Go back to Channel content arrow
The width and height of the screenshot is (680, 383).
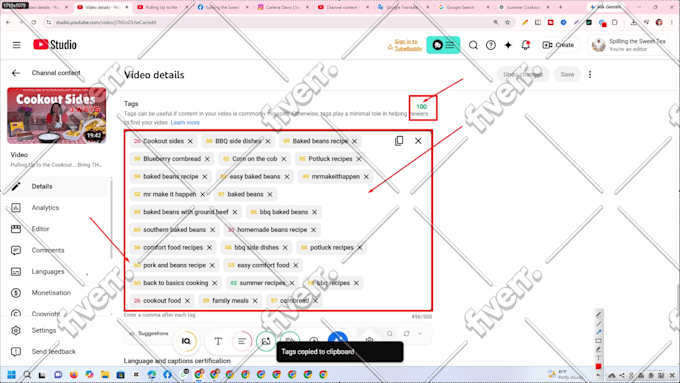16,73
